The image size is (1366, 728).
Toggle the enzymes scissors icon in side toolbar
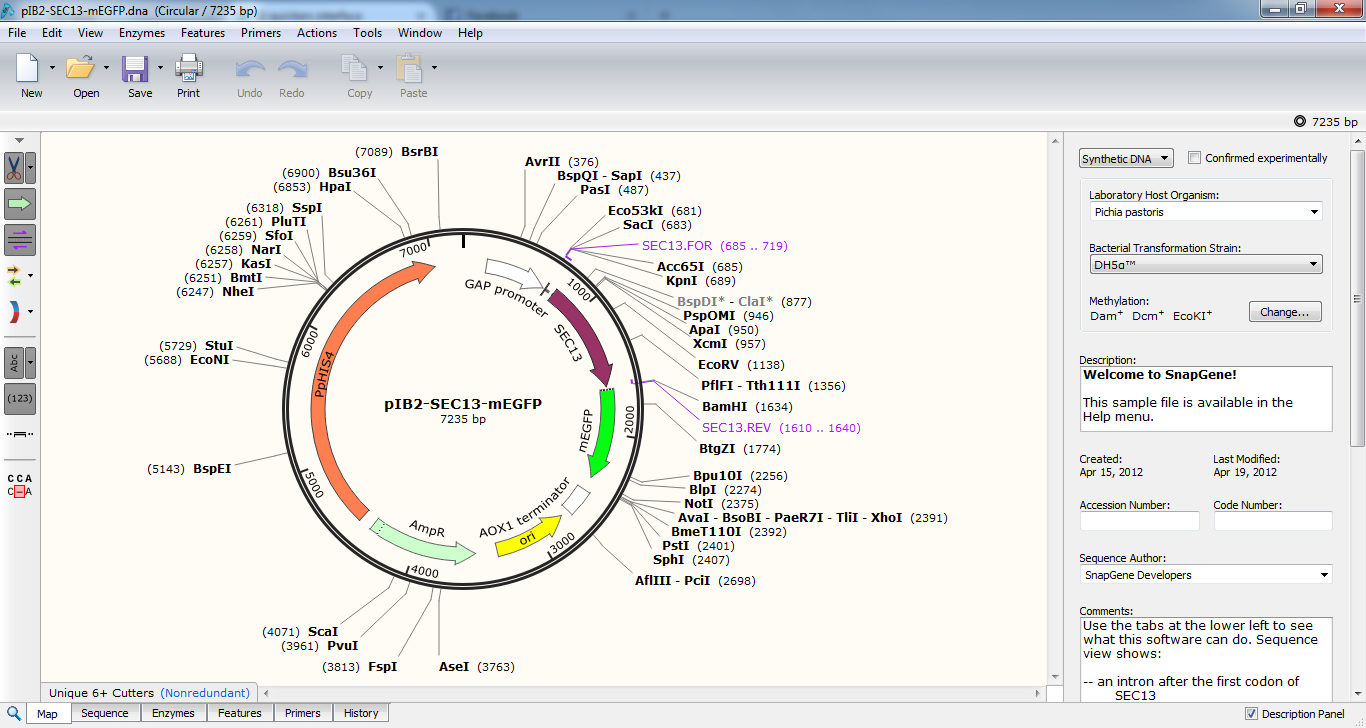pos(15,166)
